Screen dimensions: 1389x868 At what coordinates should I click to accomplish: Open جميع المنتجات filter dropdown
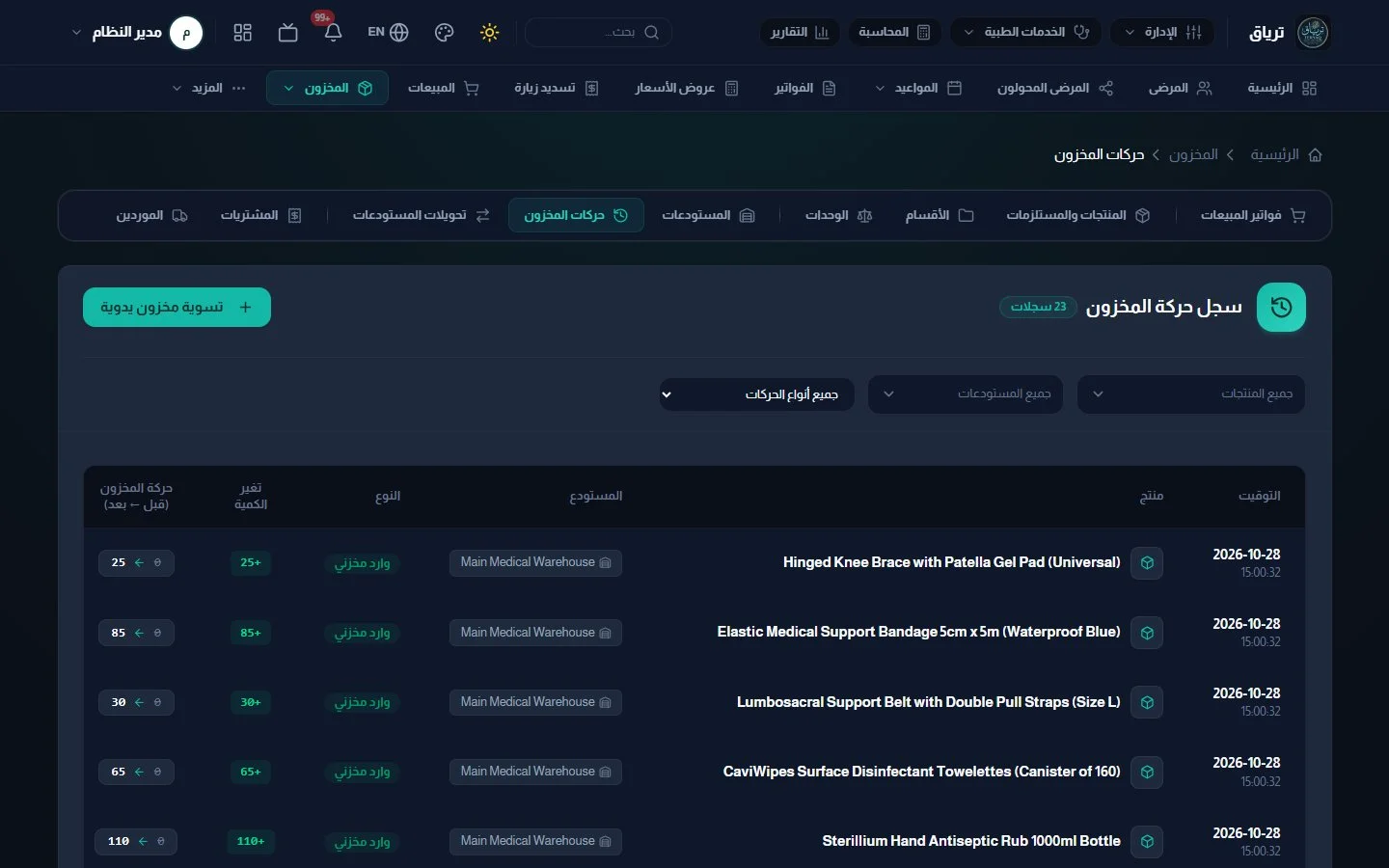click(1191, 394)
